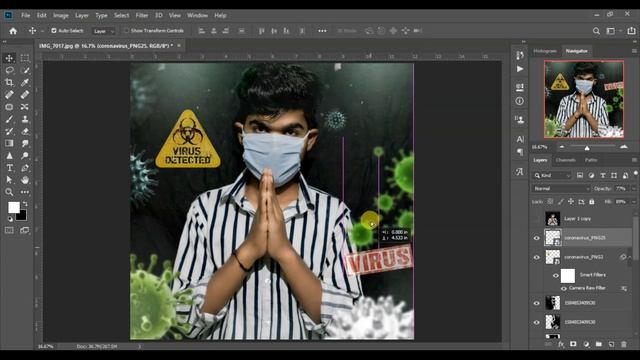
Task: Open the File menu
Action: coord(26,16)
